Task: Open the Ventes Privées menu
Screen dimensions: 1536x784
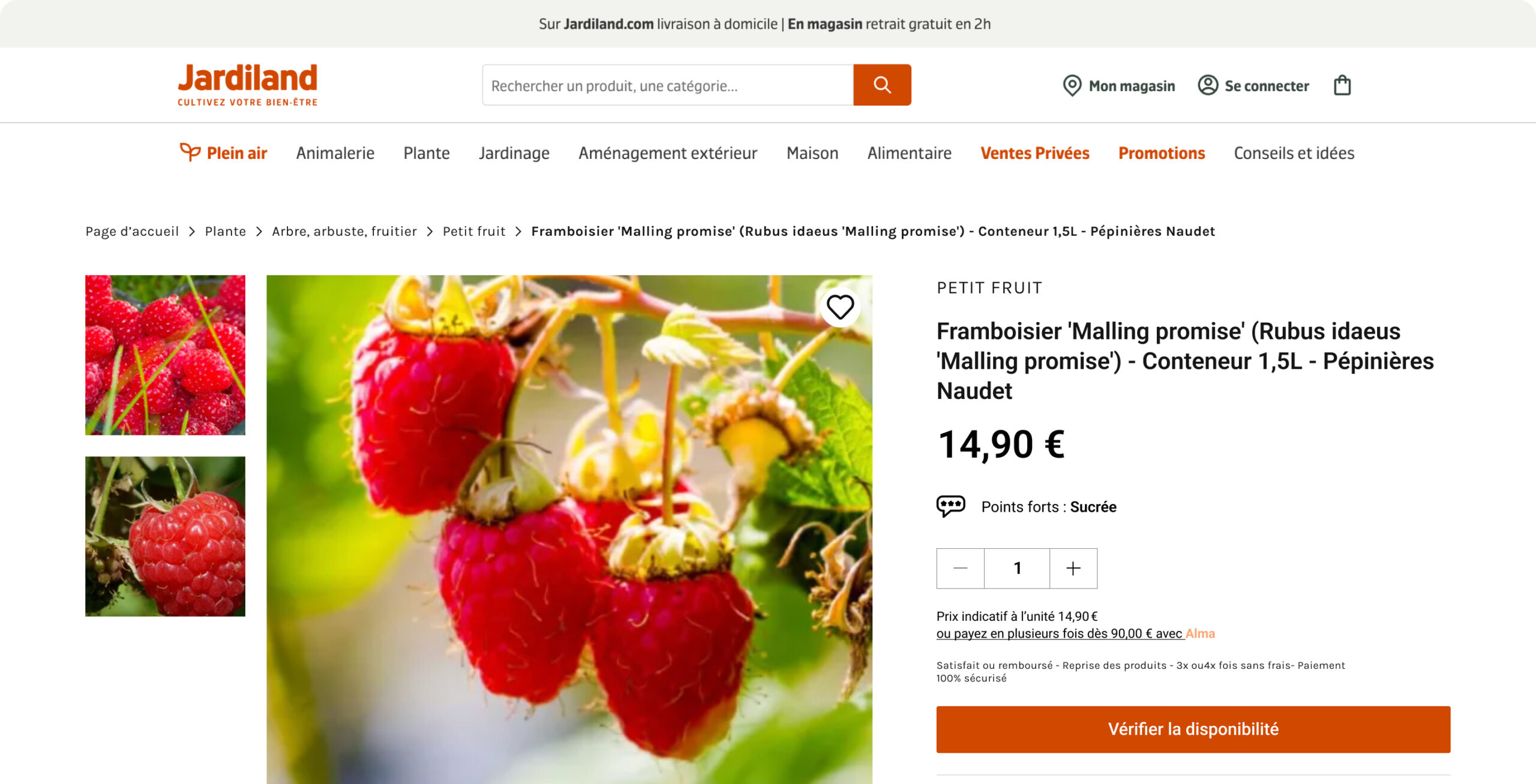Action: click(1035, 153)
